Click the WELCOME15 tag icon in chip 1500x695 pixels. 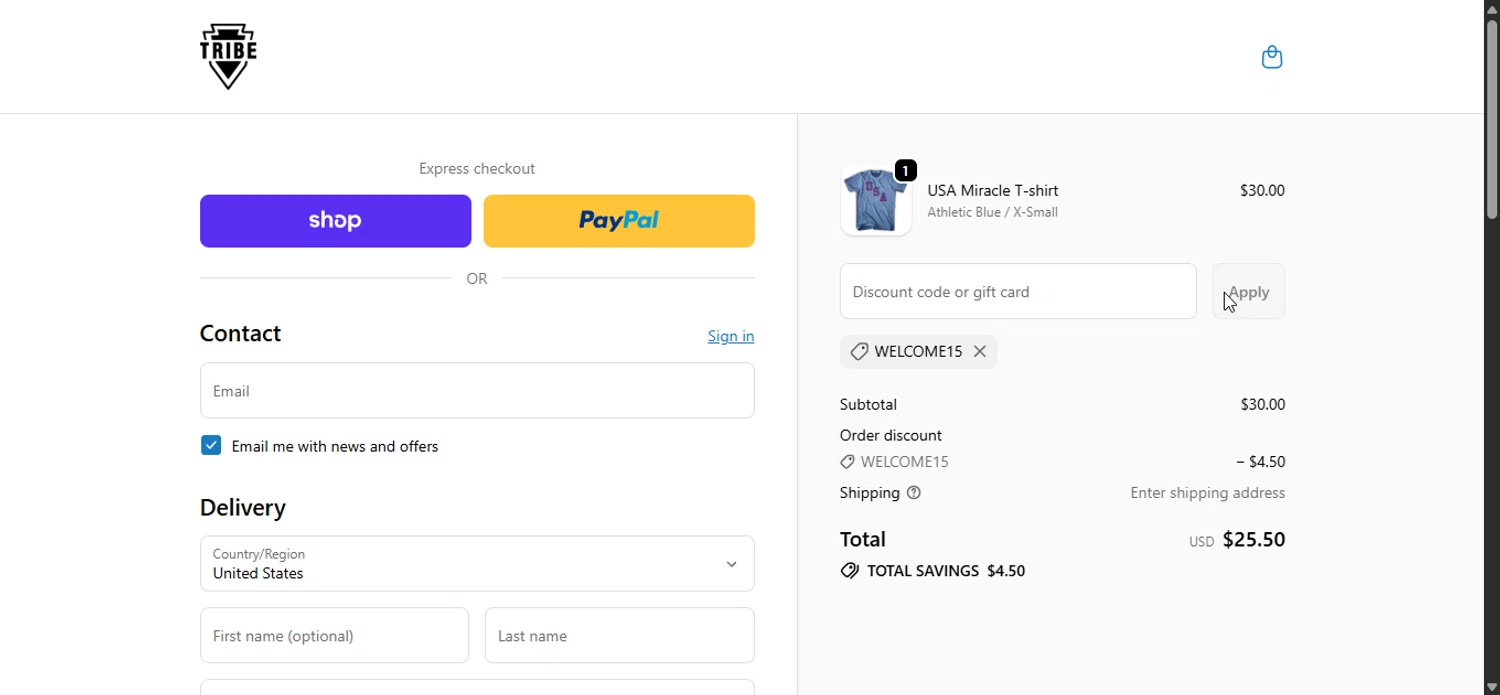pyautogui.click(x=859, y=351)
